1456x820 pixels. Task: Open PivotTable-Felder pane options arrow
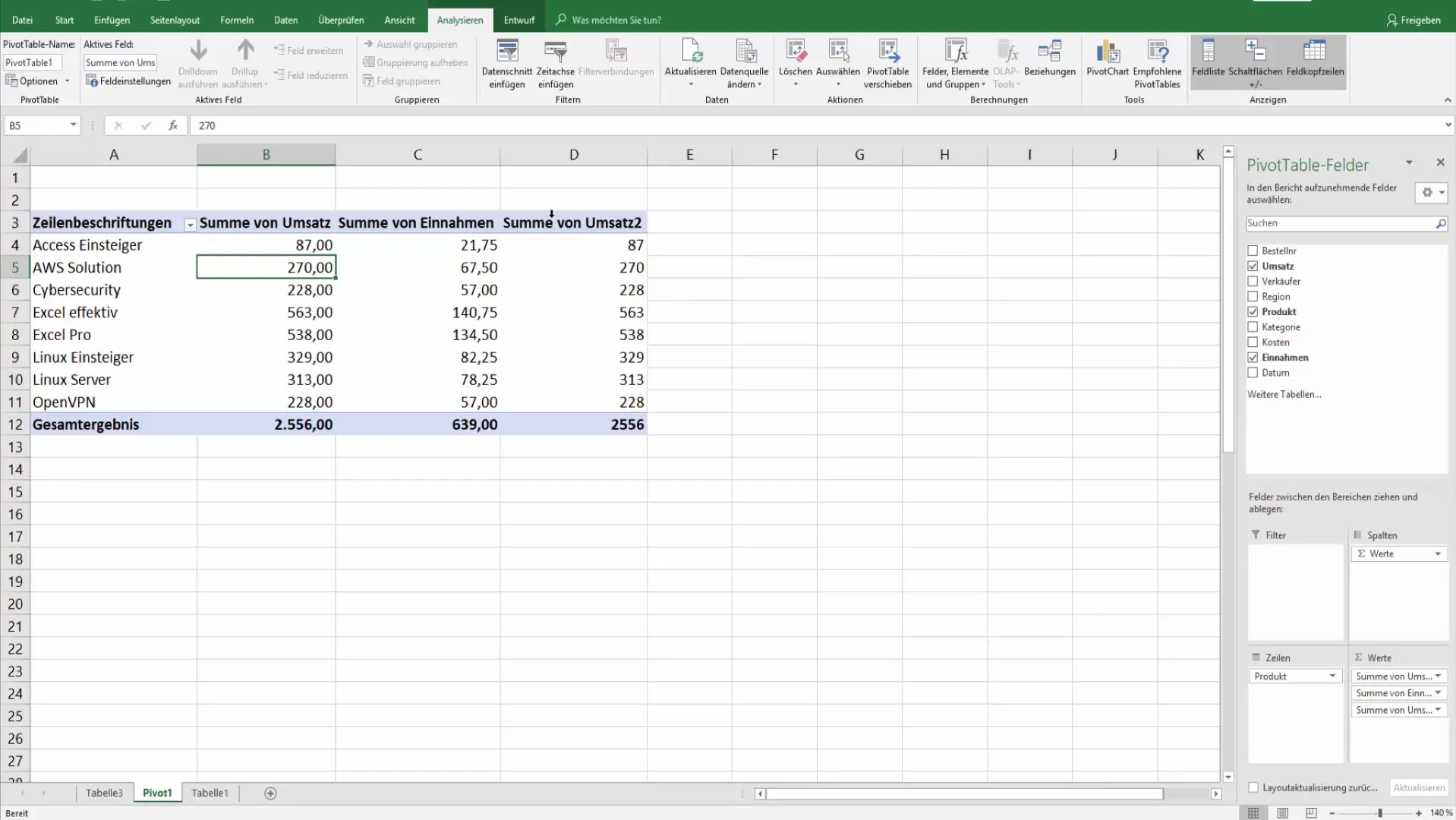point(1409,163)
